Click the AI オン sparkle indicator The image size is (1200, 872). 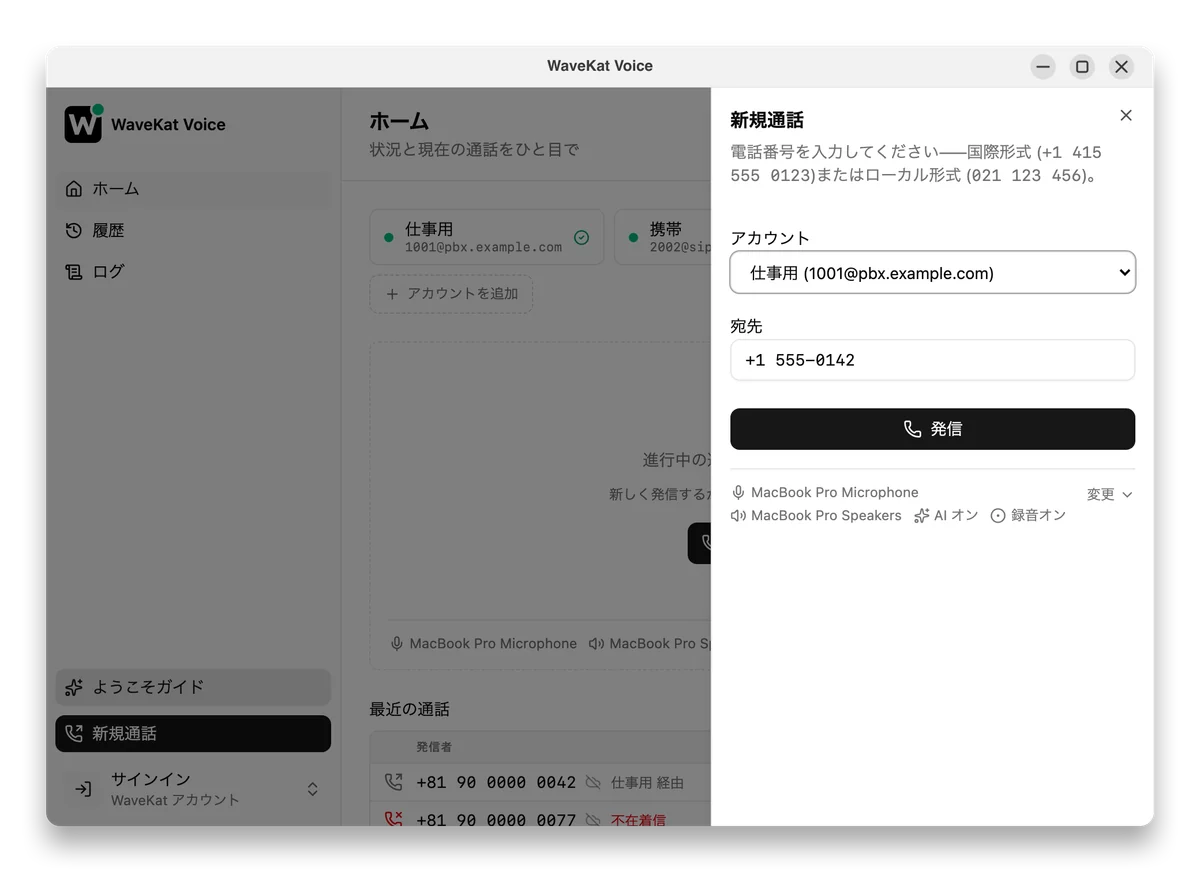(x=946, y=515)
